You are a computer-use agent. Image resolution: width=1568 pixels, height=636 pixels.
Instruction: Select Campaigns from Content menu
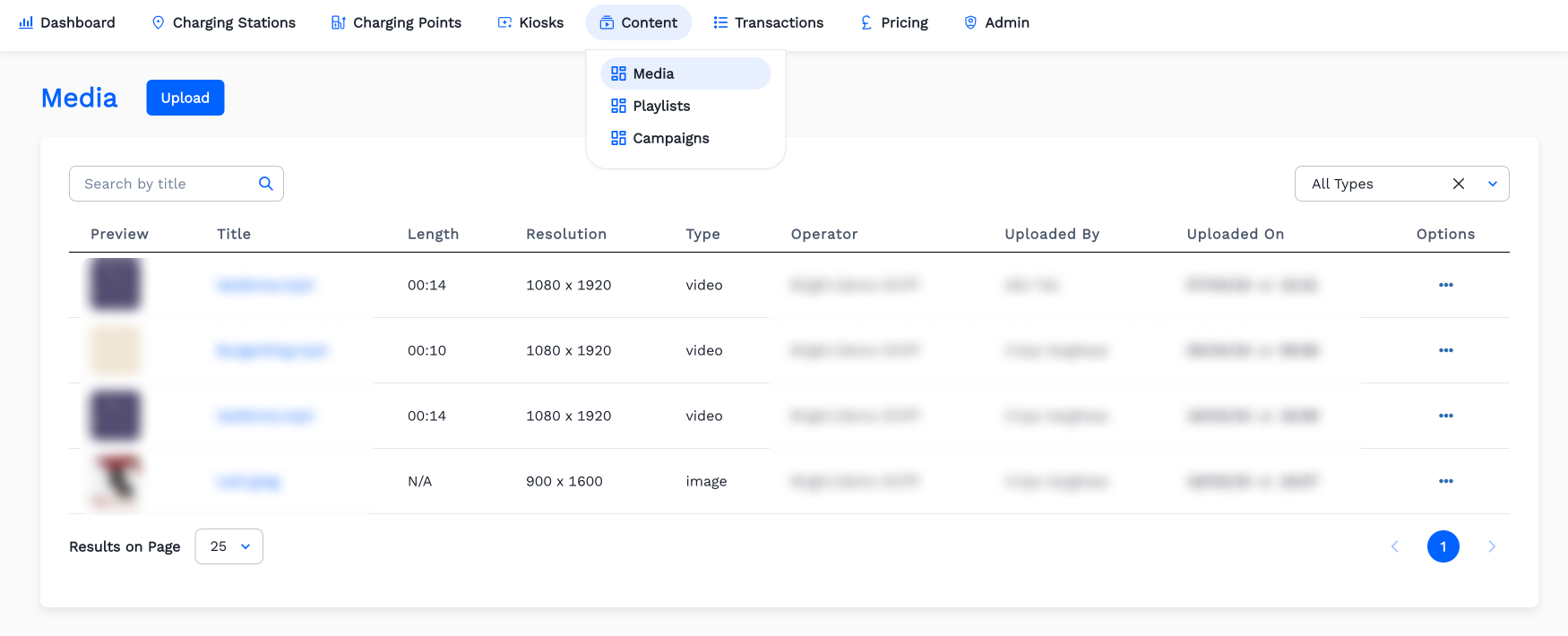tap(670, 138)
